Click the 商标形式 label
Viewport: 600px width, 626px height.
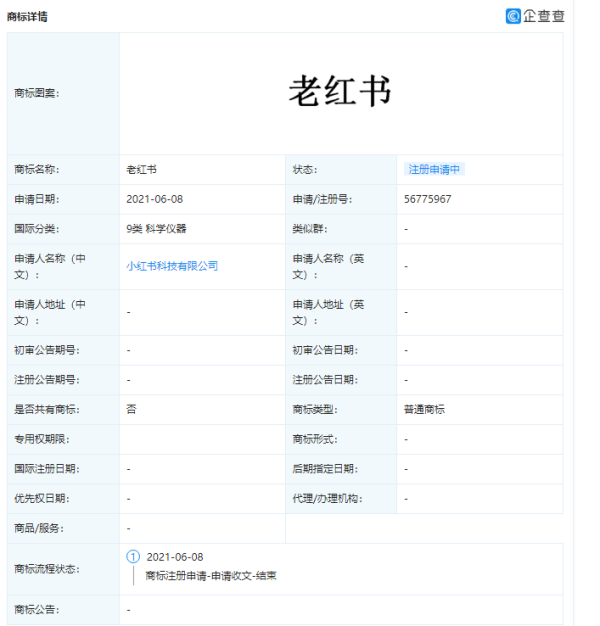coord(315,439)
